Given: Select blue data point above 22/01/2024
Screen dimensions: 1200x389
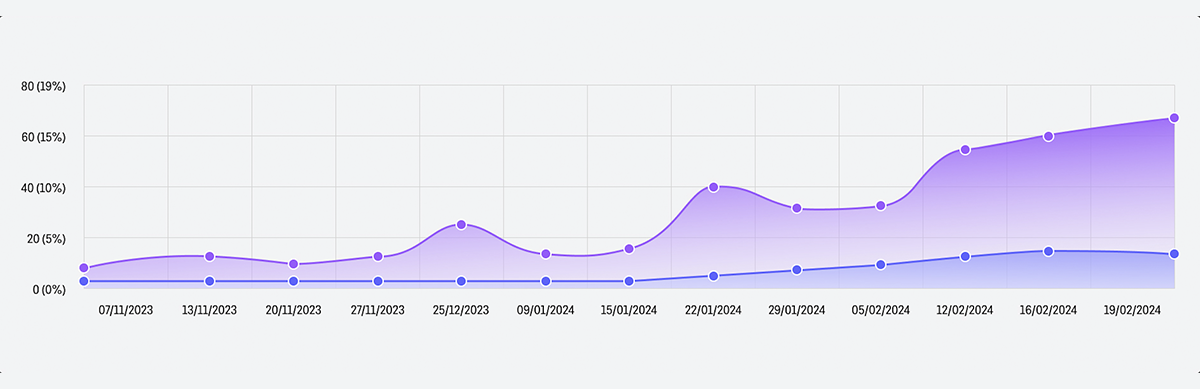Looking at the screenshot, I should (713, 276).
